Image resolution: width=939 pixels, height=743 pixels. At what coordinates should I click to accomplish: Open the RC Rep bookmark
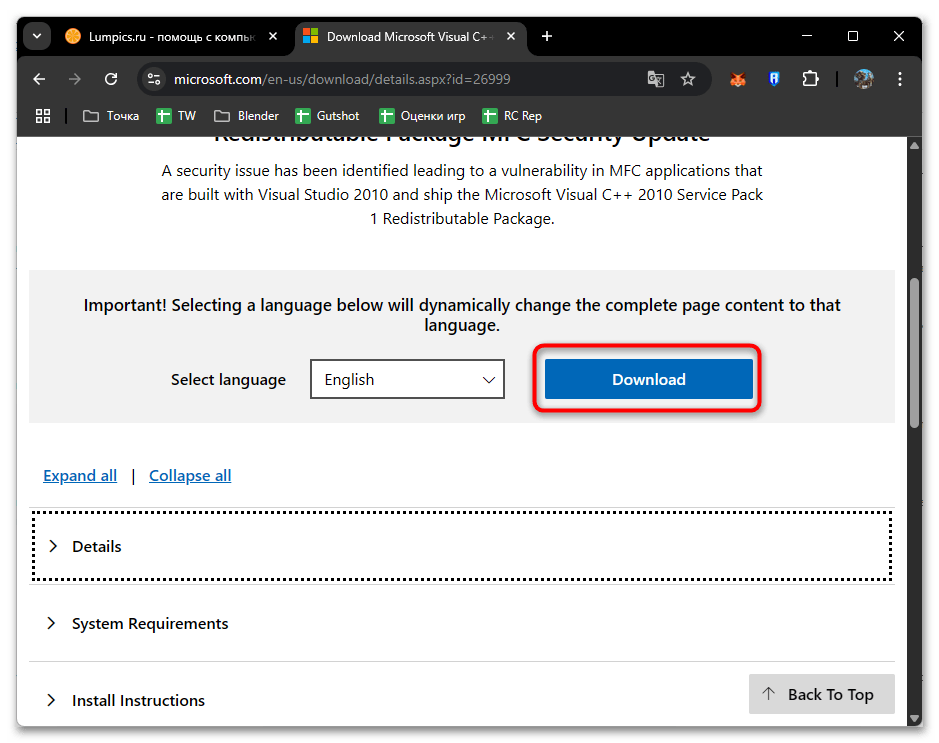click(512, 116)
